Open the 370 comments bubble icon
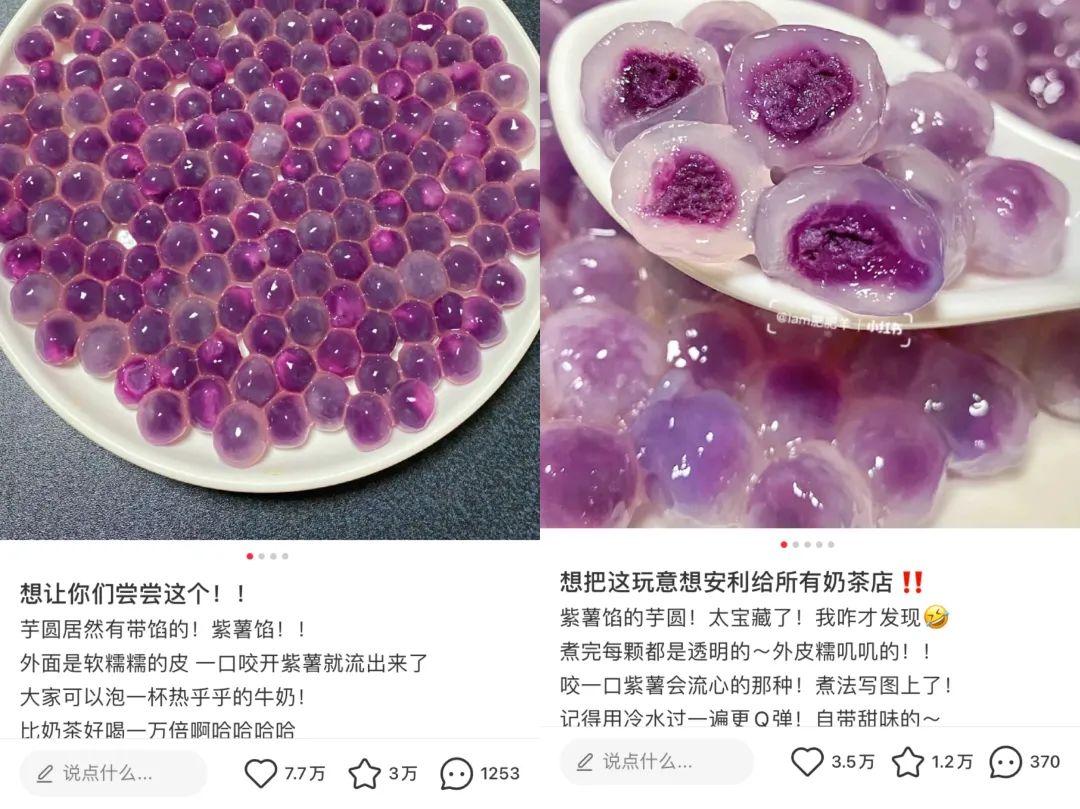 click(1006, 761)
